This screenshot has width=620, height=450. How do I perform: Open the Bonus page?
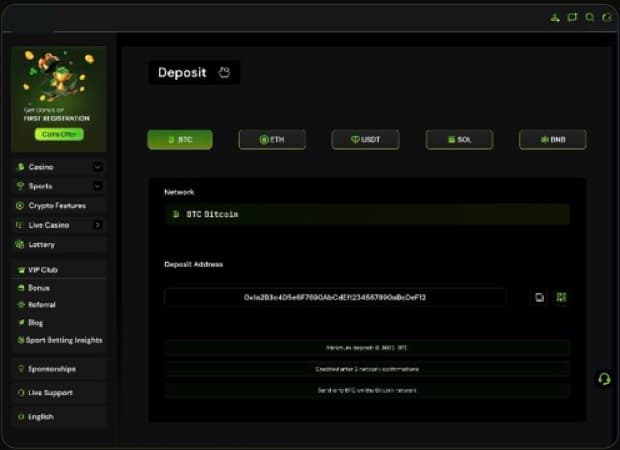(x=39, y=288)
